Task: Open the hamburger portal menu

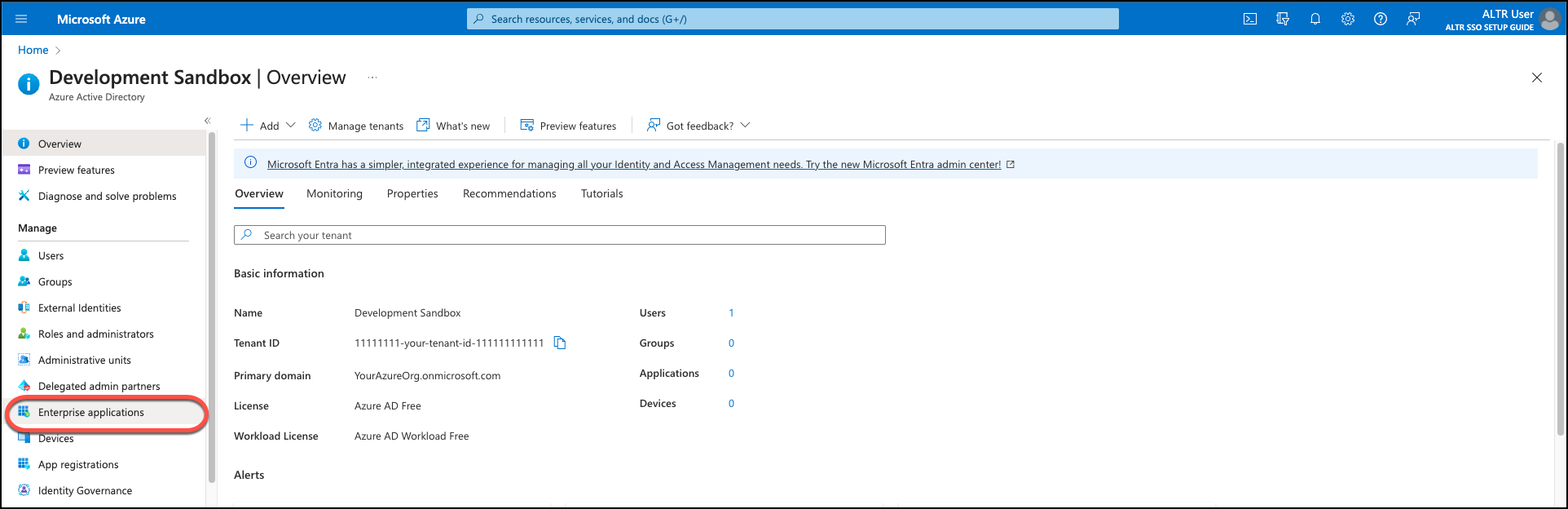Action: tap(21, 19)
